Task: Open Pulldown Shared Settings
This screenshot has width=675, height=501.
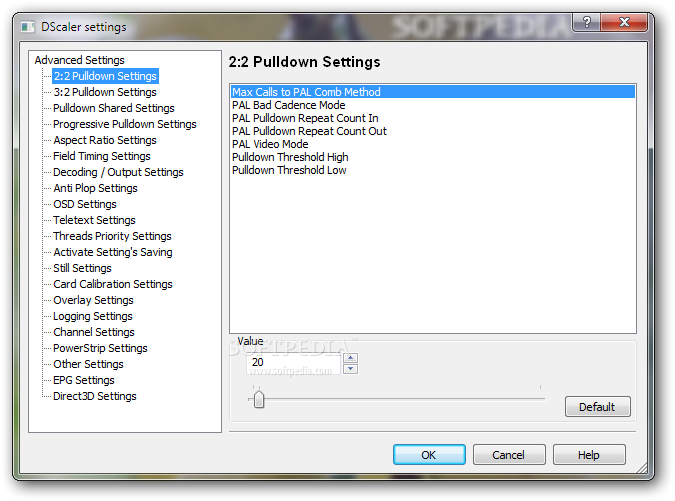Action: [x=114, y=108]
